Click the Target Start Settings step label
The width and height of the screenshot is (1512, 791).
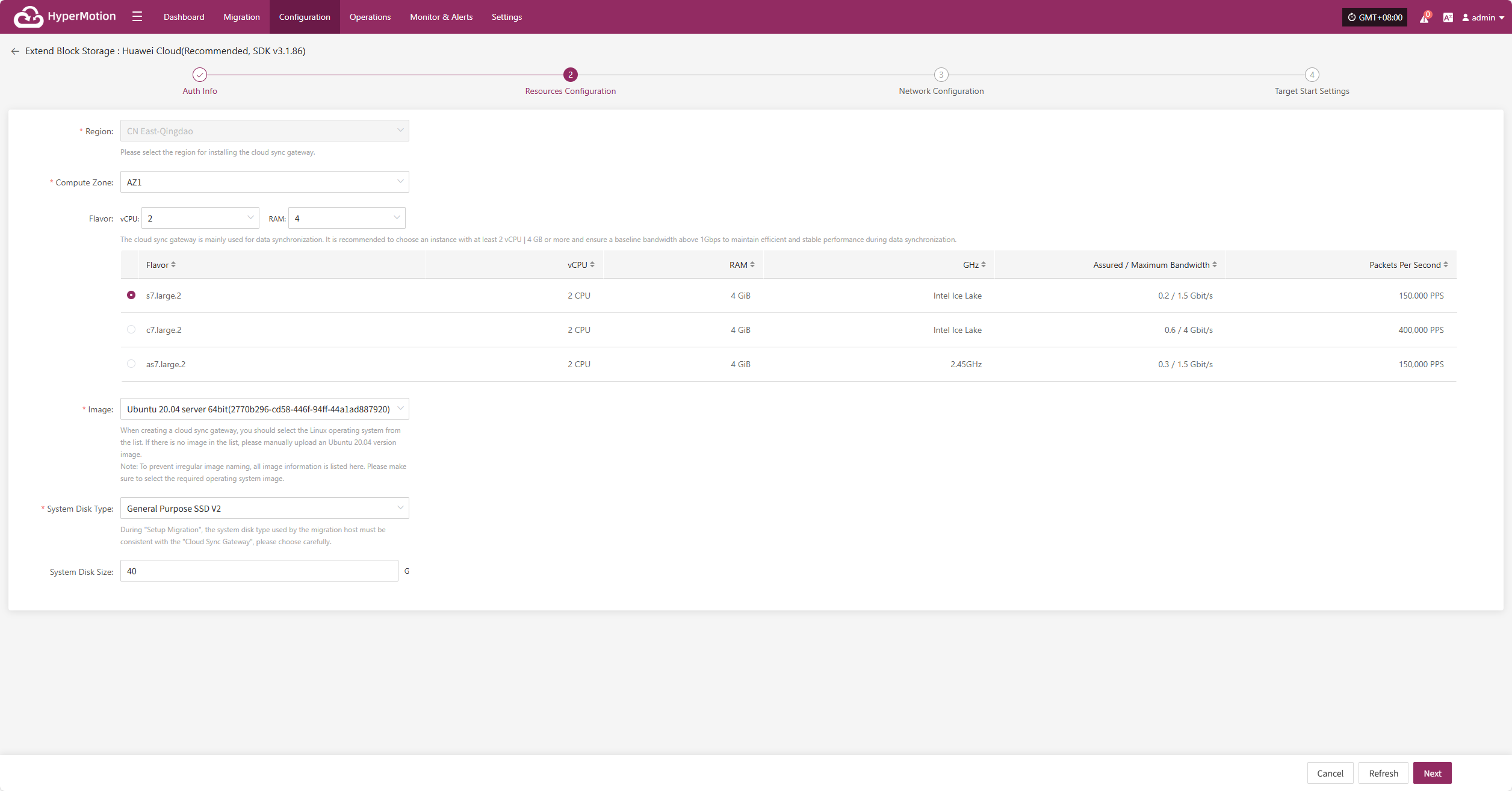[x=1312, y=91]
